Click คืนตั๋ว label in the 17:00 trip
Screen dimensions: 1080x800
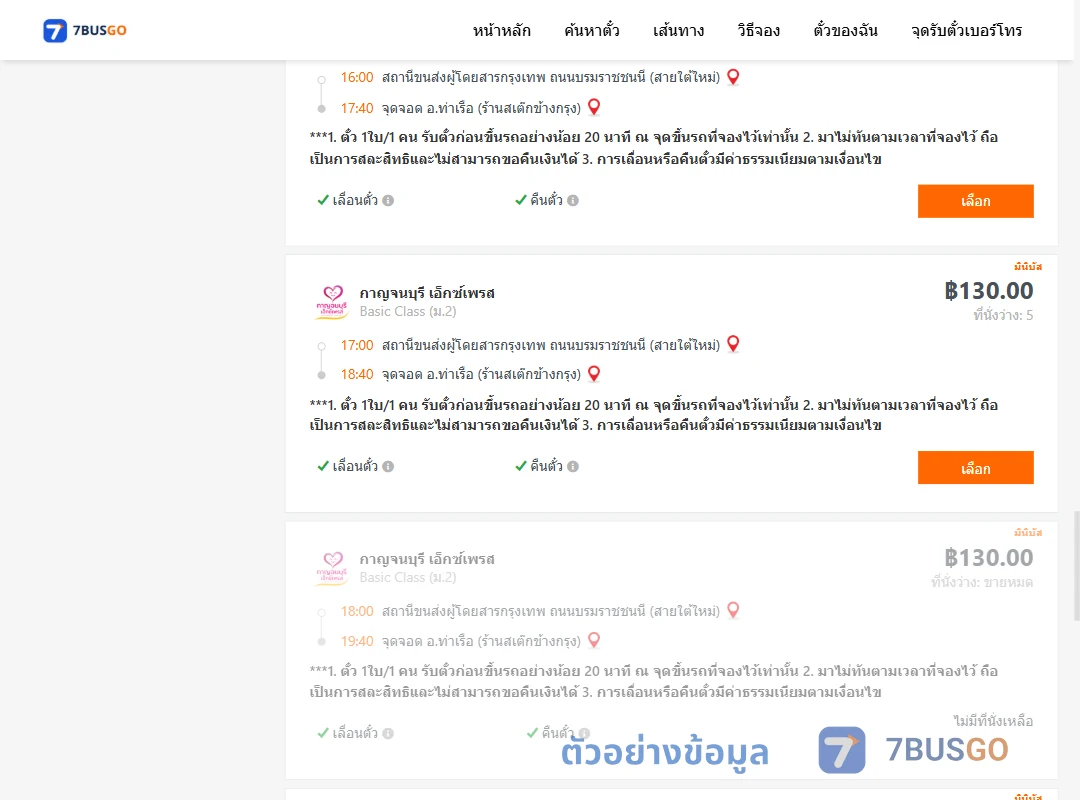point(546,466)
